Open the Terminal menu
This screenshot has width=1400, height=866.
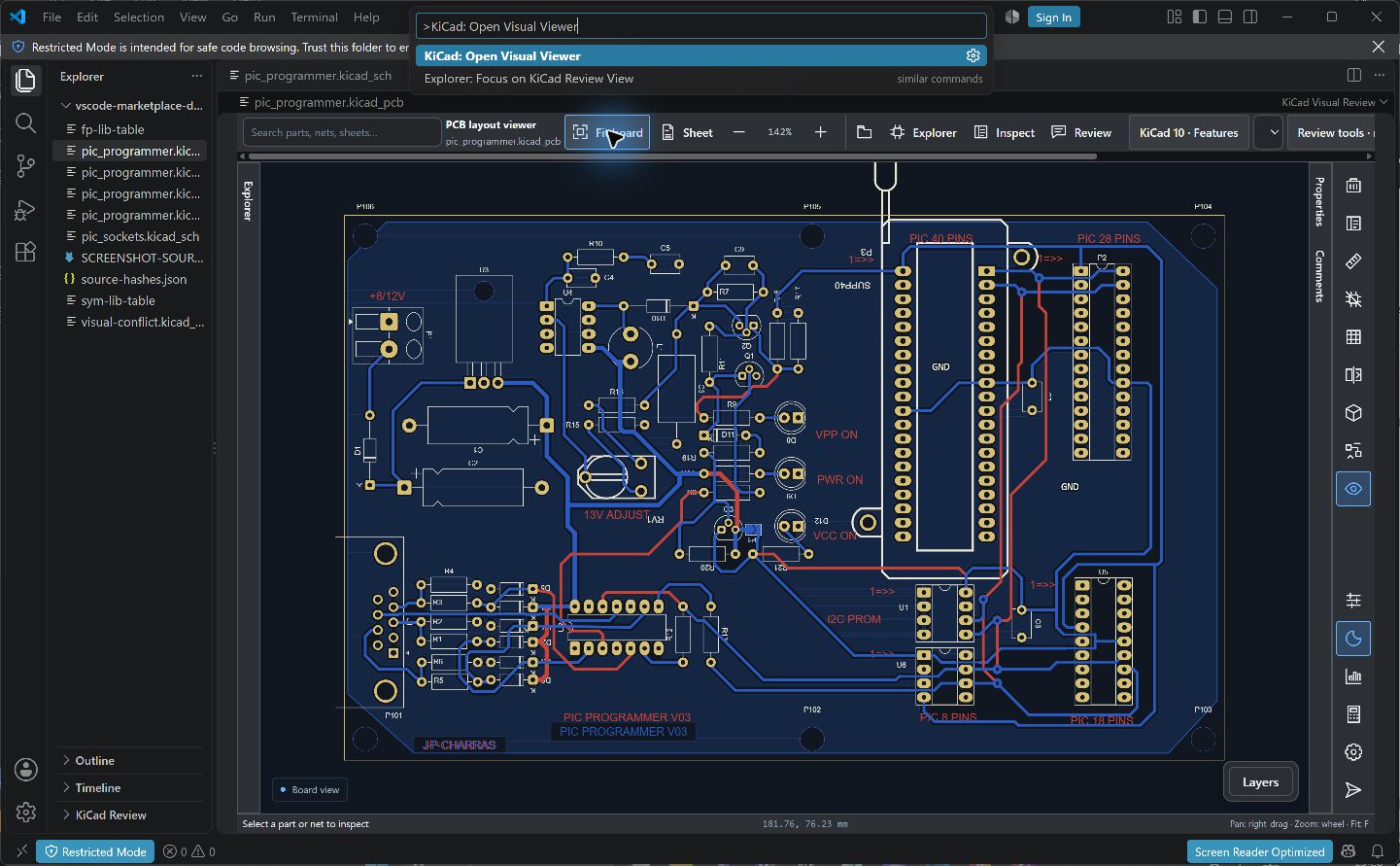(x=314, y=17)
